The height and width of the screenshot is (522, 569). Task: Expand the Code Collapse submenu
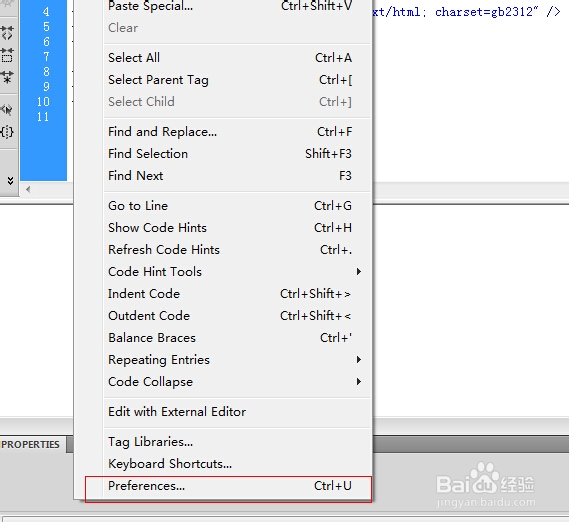tap(229, 382)
